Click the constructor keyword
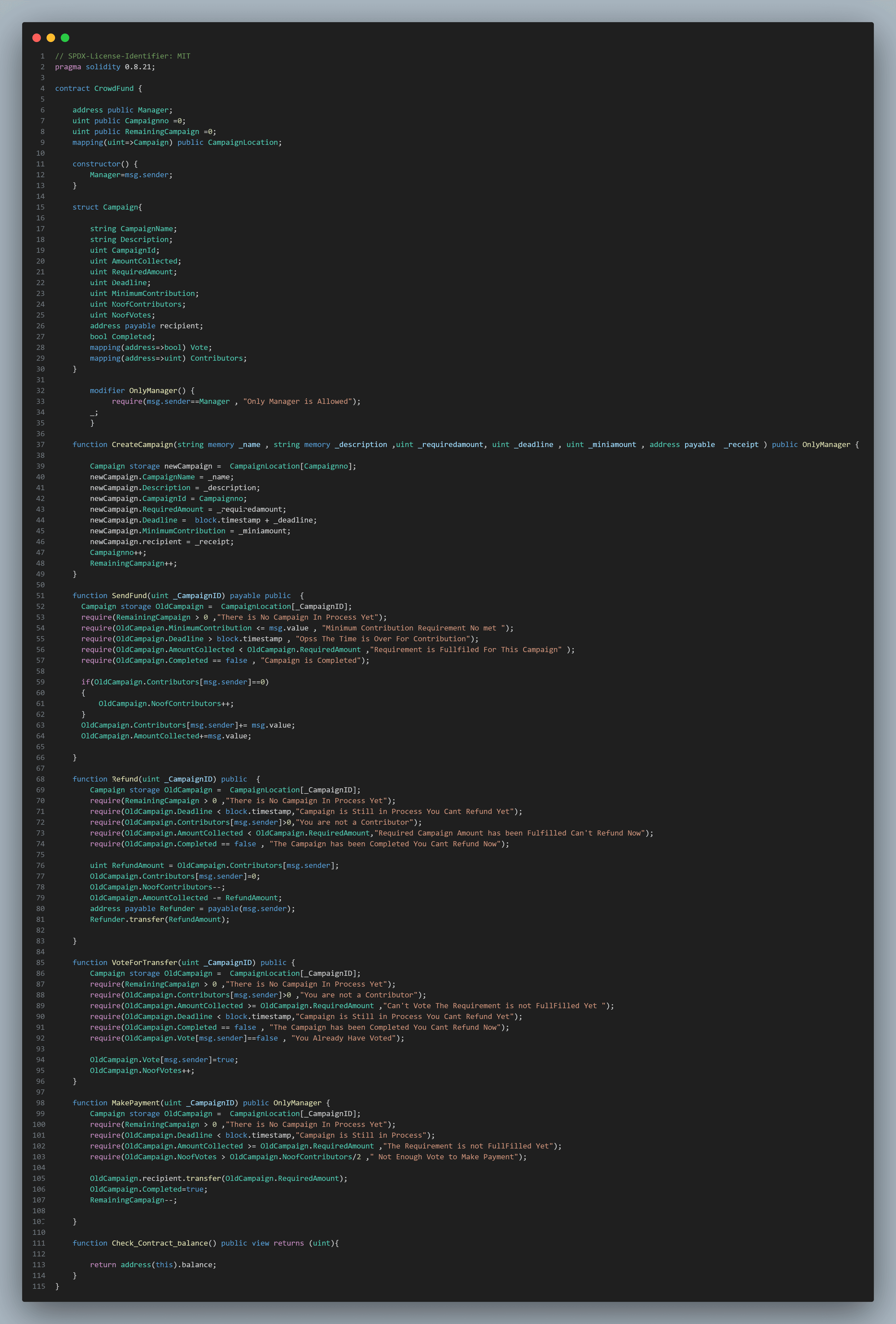The height and width of the screenshot is (1324, 896). point(96,164)
